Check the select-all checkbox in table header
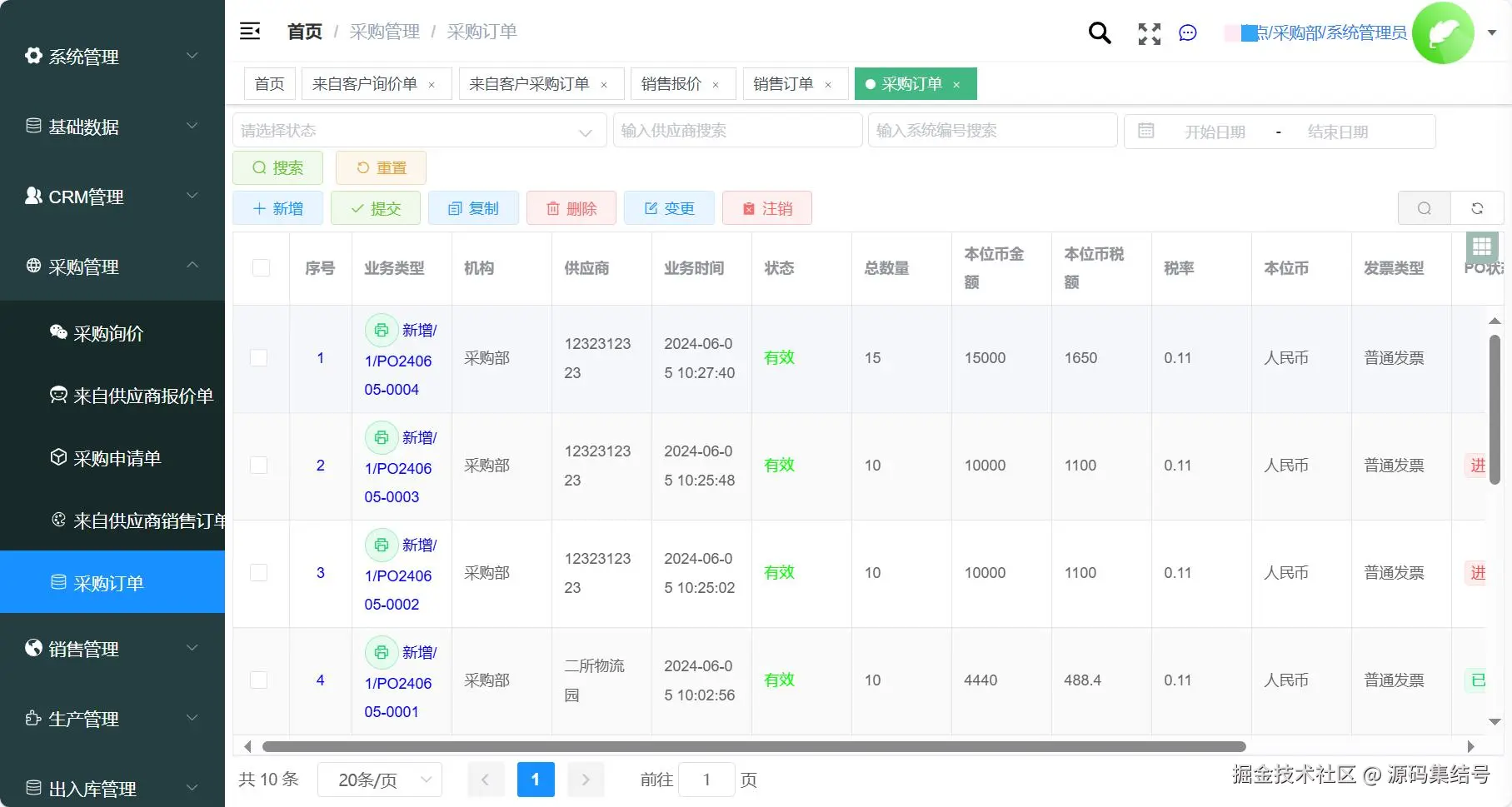The image size is (1512, 807). (x=261, y=268)
